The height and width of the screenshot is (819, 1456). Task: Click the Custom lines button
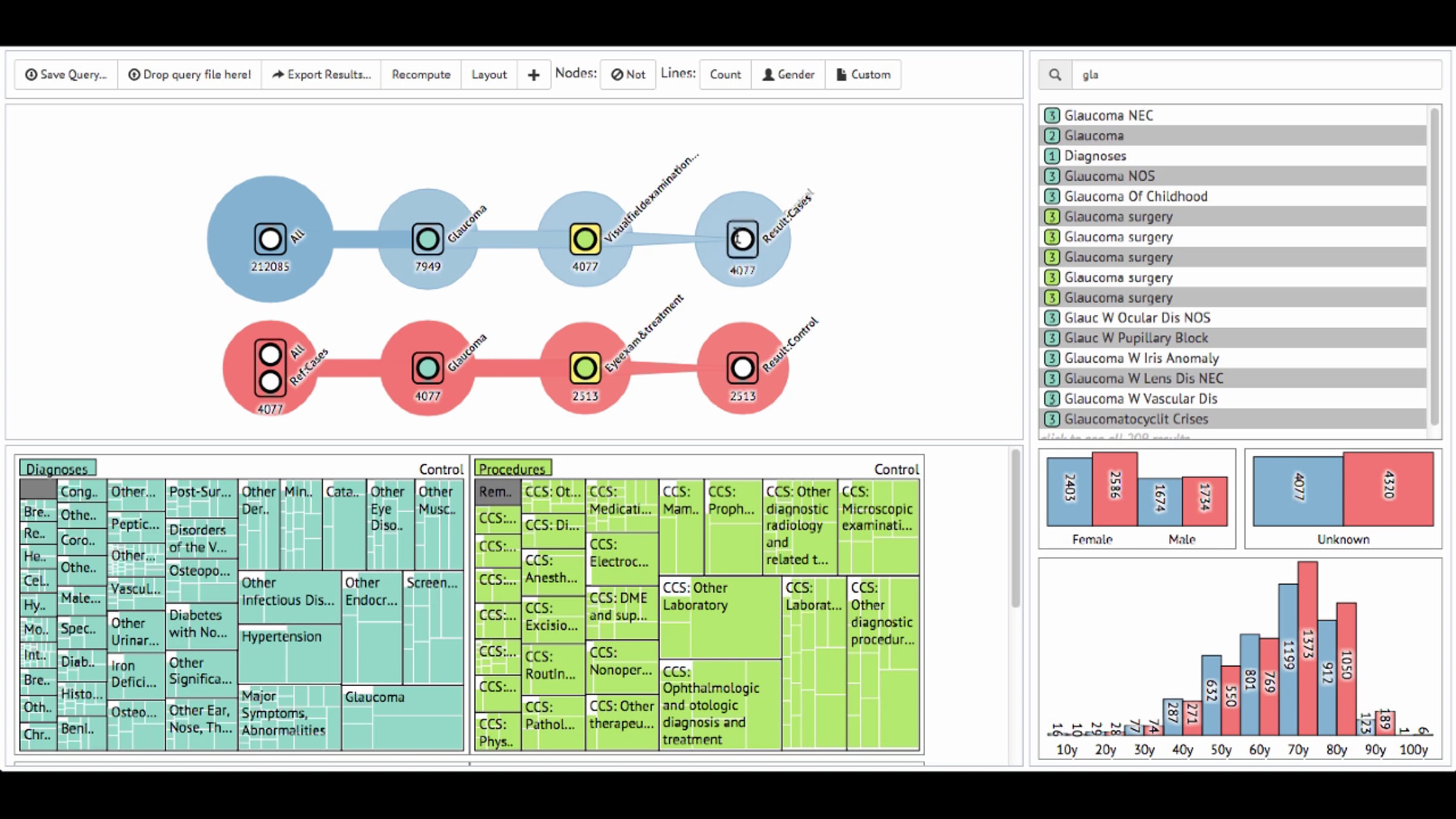pyautogui.click(x=863, y=75)
